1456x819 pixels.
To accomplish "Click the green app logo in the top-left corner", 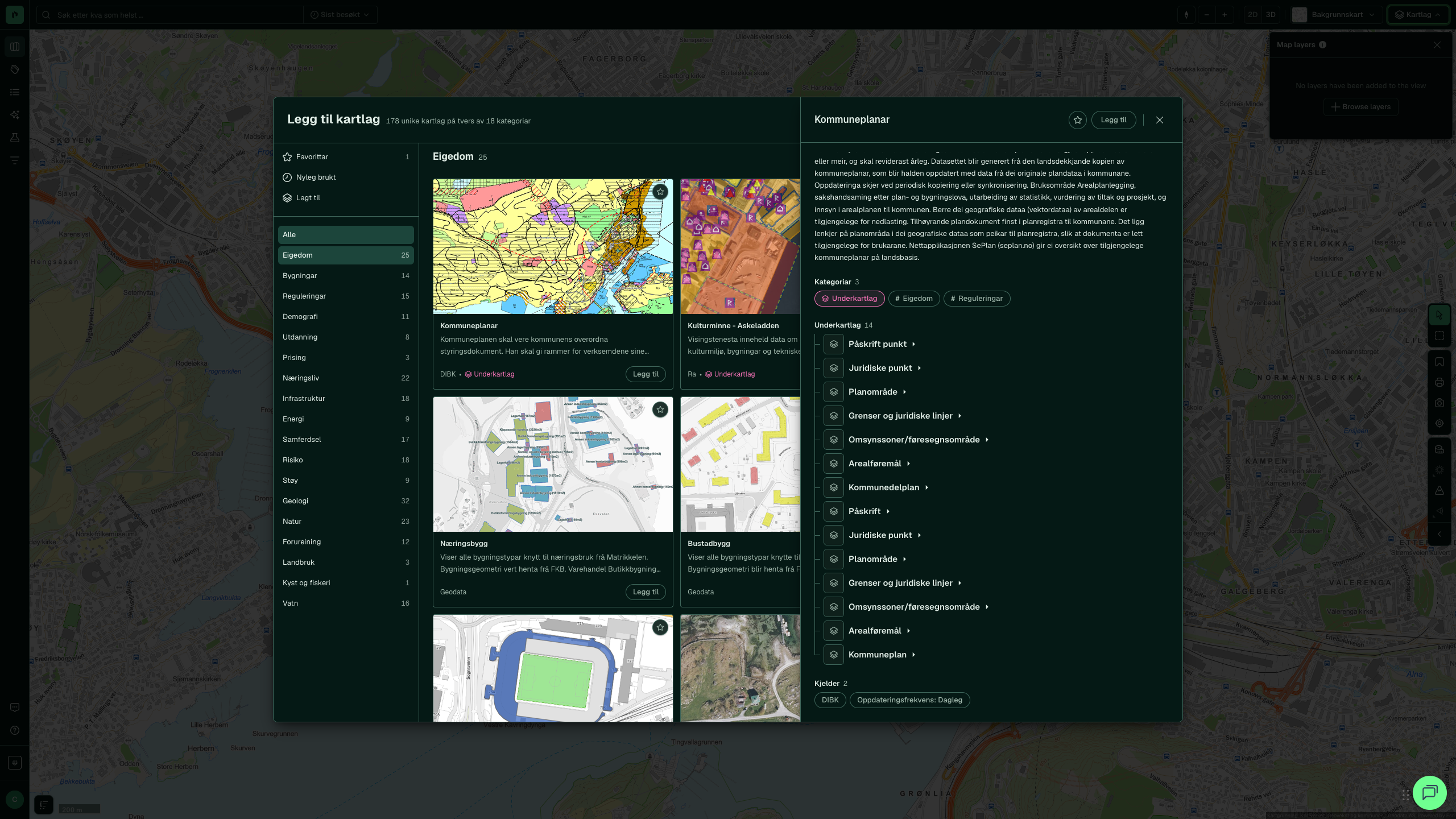I will (15, 15).
